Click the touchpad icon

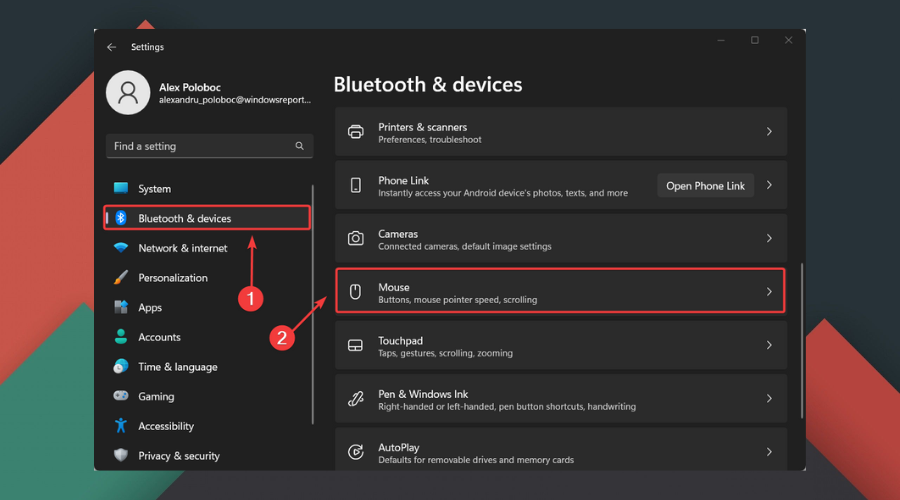coord(355,345)
